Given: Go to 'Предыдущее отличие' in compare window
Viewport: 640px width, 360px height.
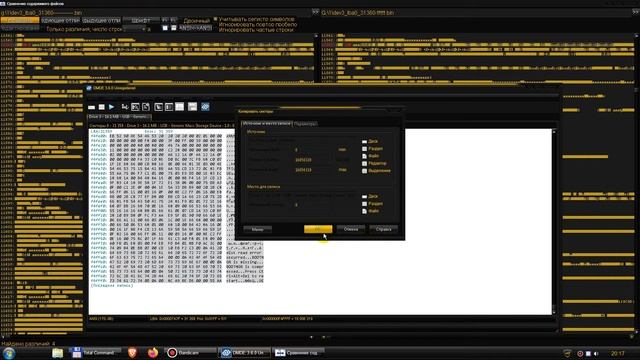Looking at the screenshot, I should pos(101,20).
